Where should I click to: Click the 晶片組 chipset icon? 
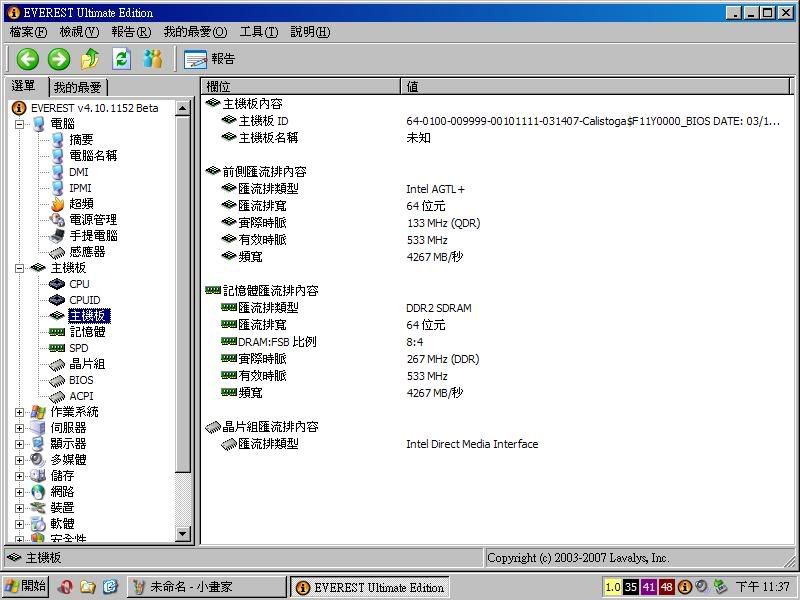57,364
